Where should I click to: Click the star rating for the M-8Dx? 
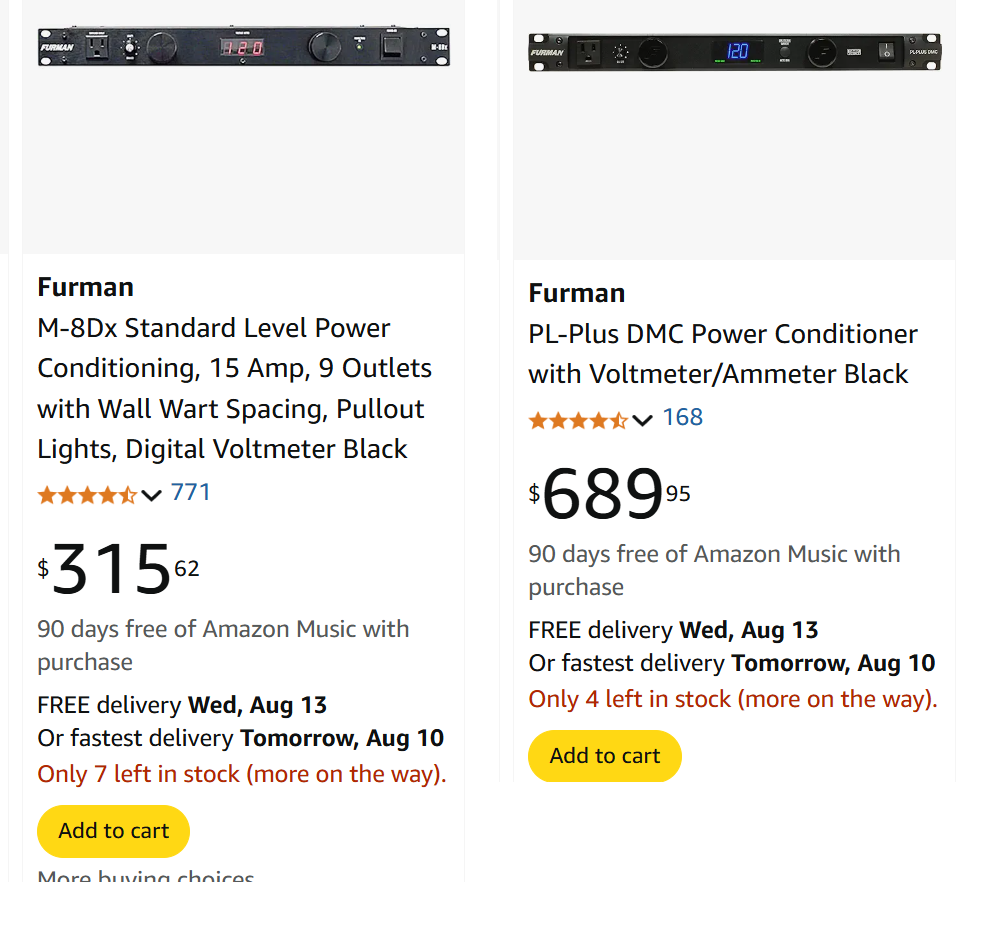87,494
